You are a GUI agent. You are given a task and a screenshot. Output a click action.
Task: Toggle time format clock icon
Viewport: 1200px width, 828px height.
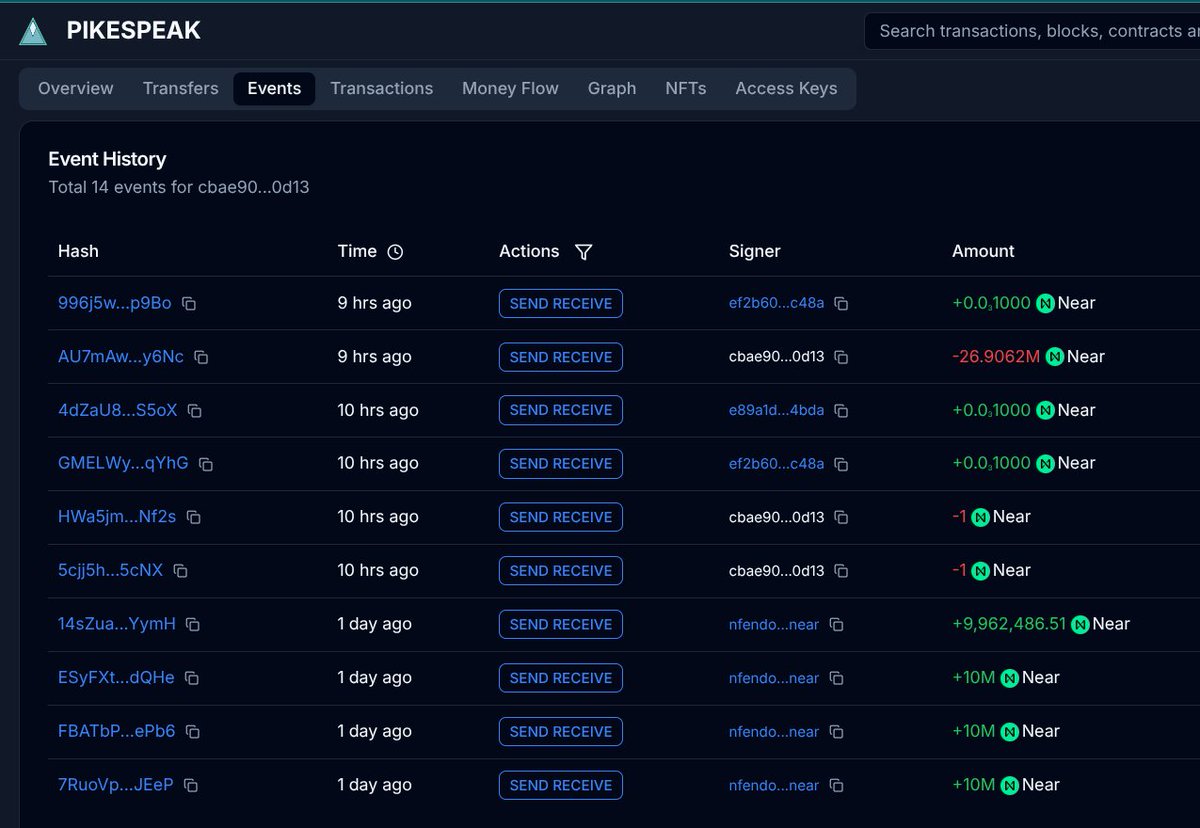tap(395, 252)
